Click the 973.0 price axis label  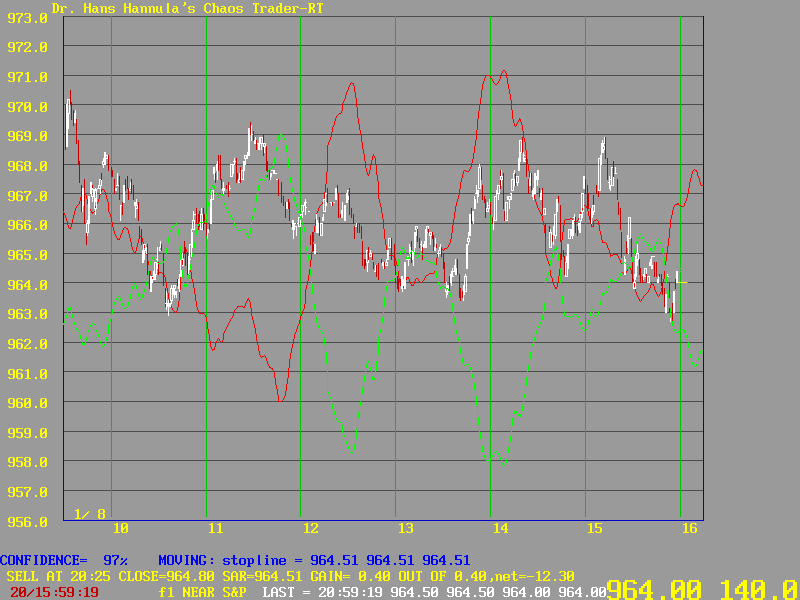[27, 18]
